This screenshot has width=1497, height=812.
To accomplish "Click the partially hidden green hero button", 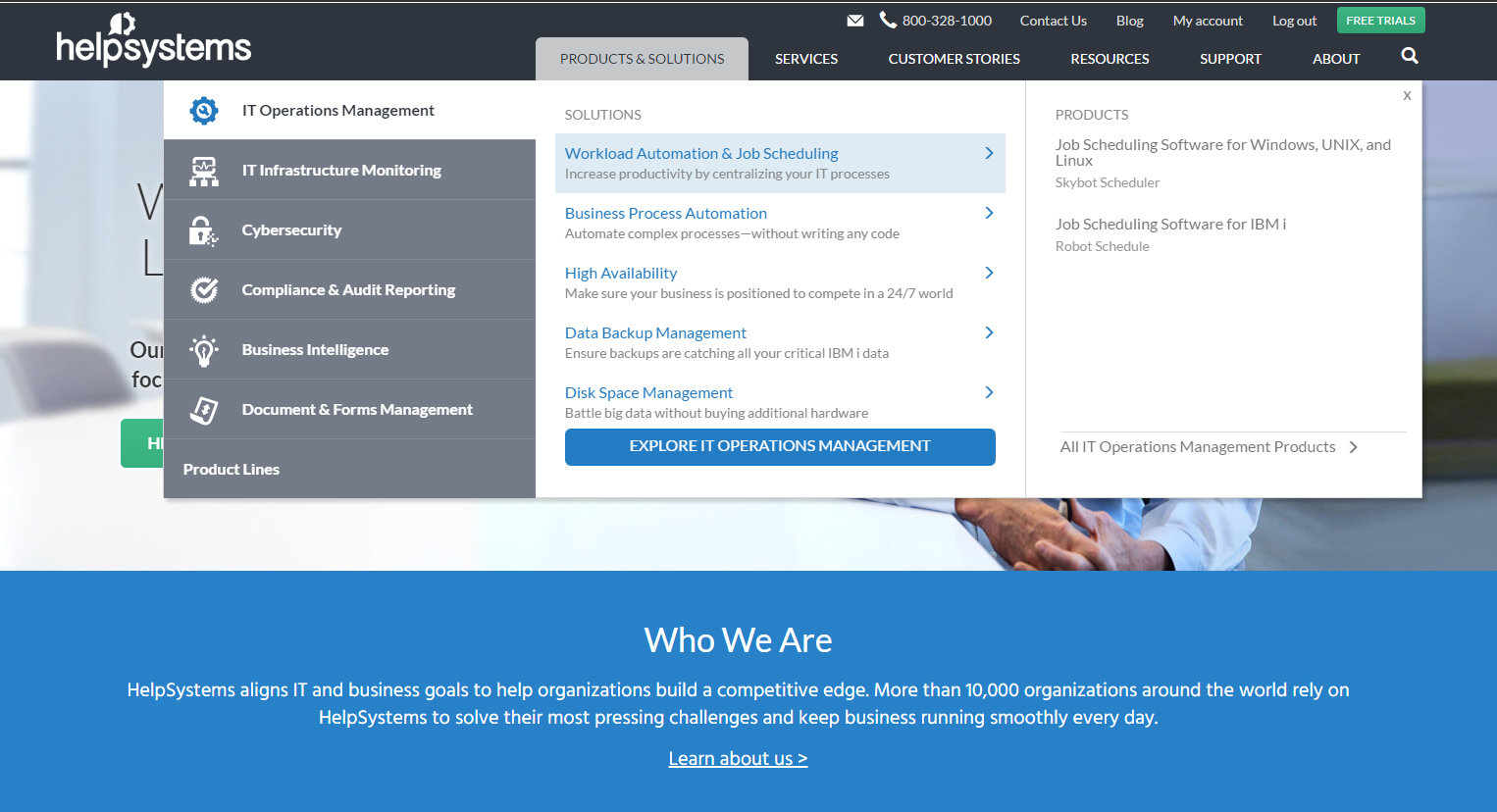I will pos(142,443).
